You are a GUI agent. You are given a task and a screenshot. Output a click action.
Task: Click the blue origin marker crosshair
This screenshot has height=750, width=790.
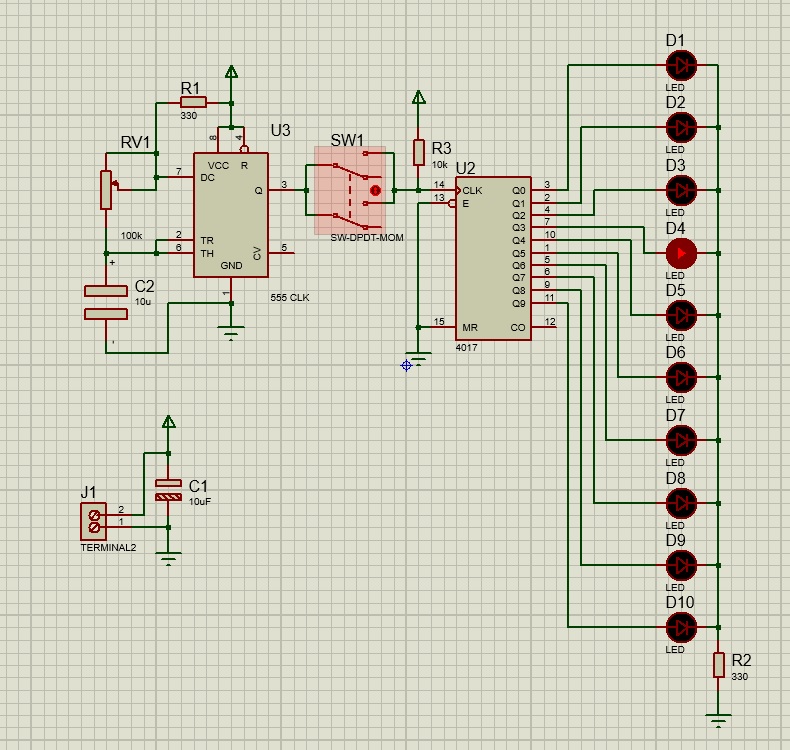[406, 366]
